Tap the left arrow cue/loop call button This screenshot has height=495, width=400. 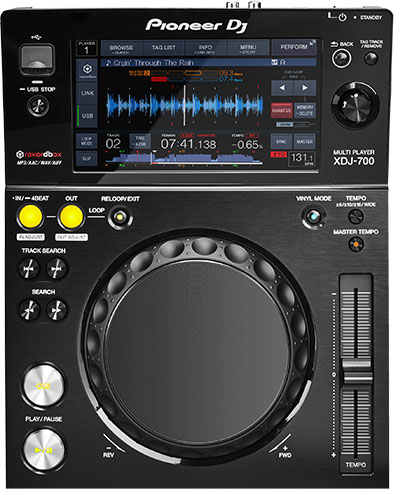tap(282, 88)
